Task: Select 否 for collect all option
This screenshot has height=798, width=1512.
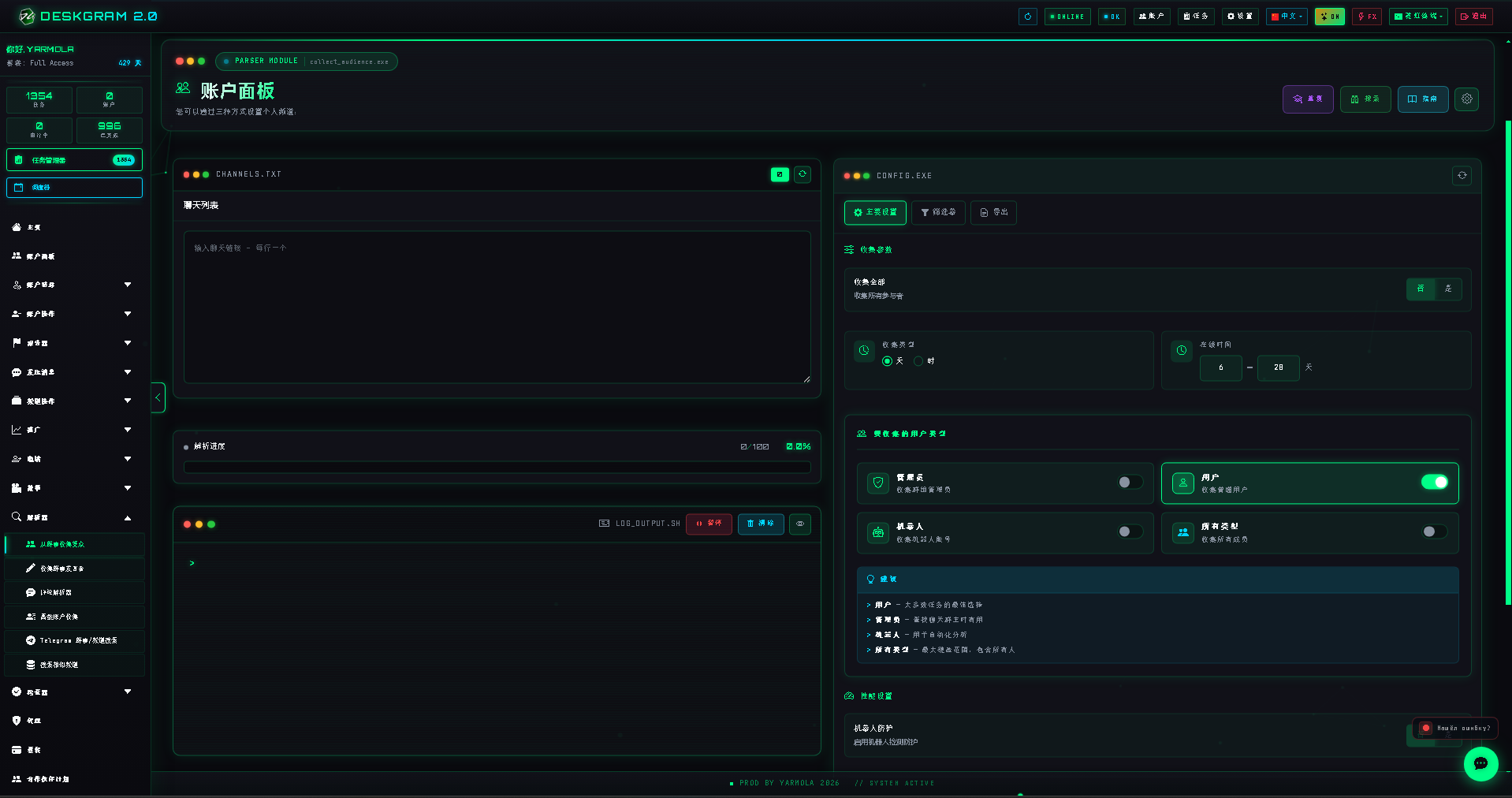Action: click(x=1421, y=289)
